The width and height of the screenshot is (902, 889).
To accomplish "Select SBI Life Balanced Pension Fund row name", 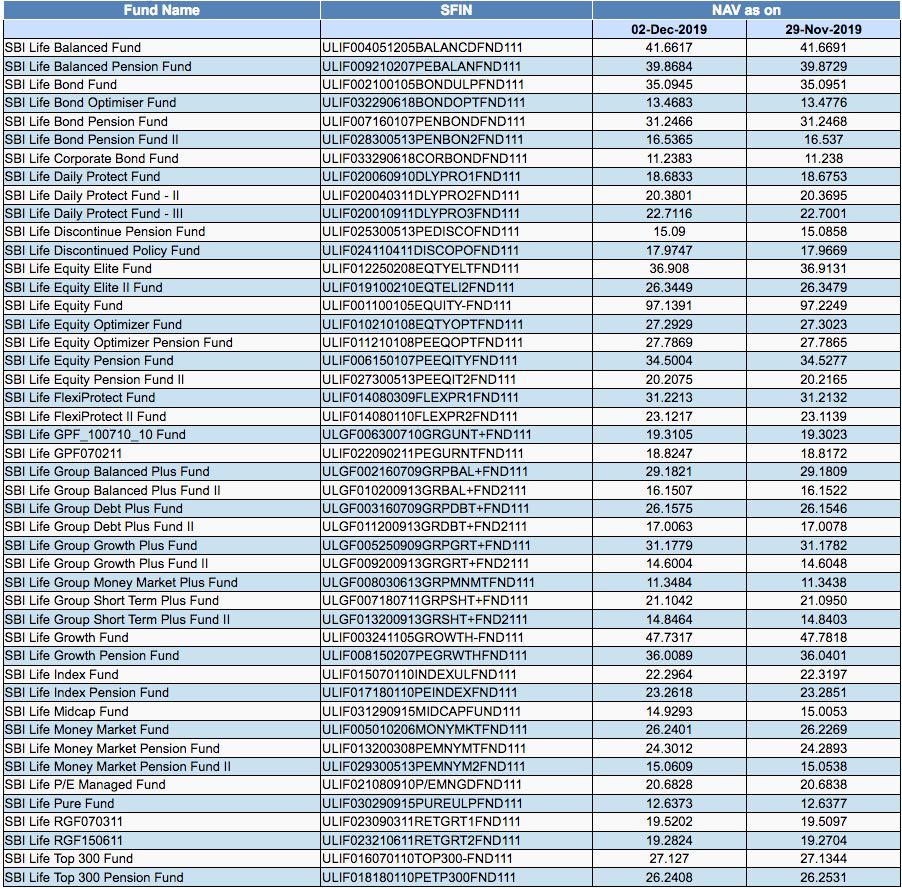I will click(x=98, y=66).
